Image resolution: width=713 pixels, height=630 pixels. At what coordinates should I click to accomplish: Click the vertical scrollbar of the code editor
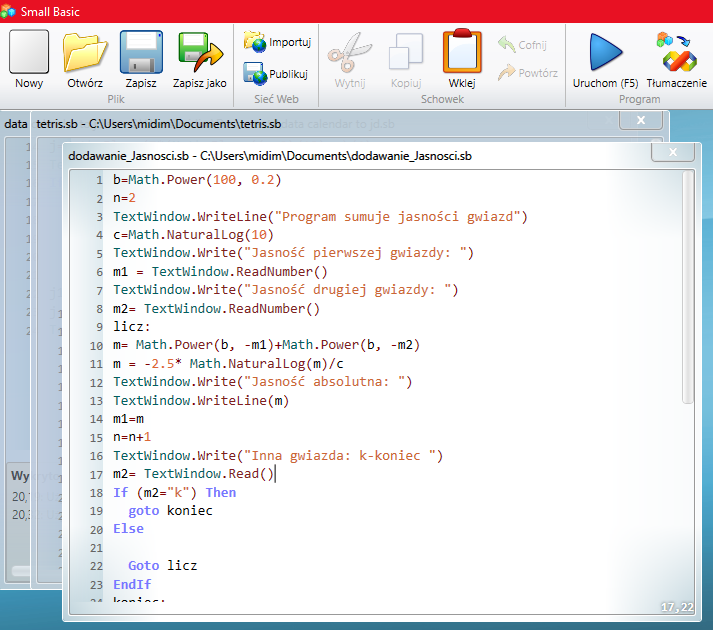[x=688, y=287]
